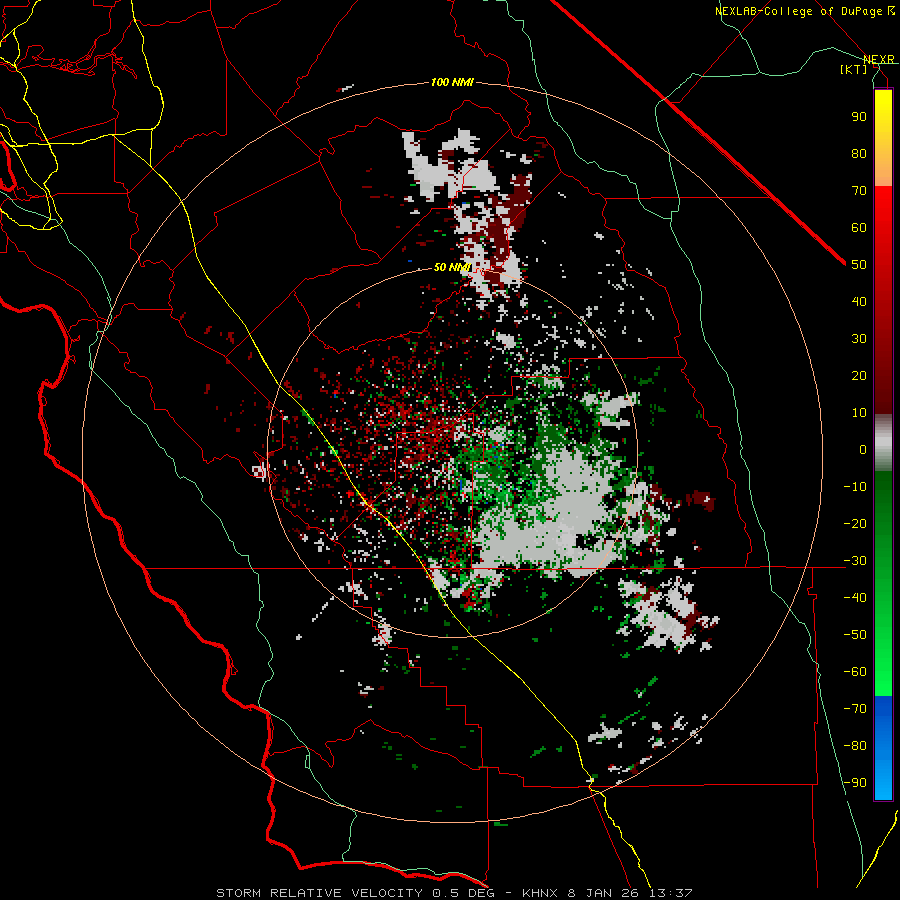900x900 pixels.
Task: Click the blue bottom band of the color bar
Action: tap(883, 748)
